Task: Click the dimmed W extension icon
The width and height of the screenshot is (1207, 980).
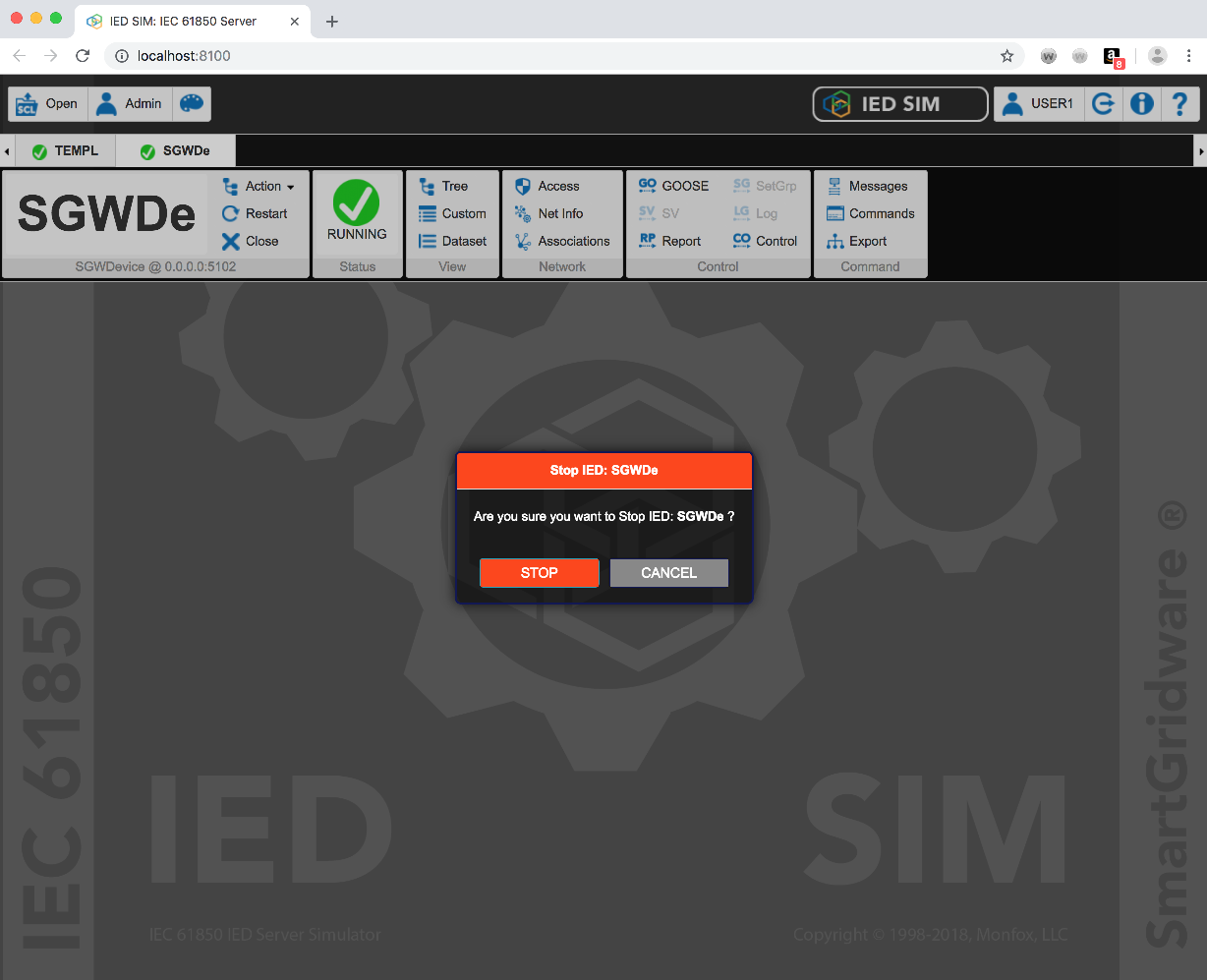Action: tap(1080, 56)
